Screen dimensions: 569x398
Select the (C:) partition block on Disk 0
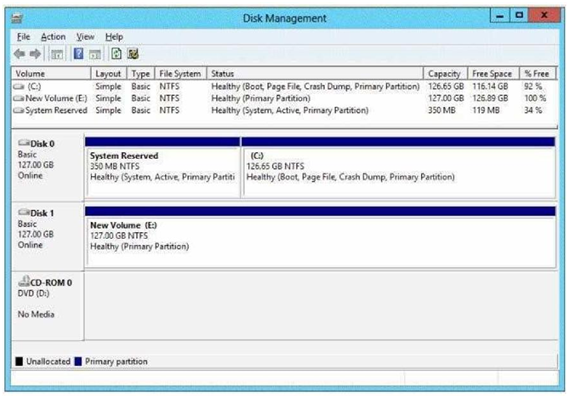click(398, 168)
